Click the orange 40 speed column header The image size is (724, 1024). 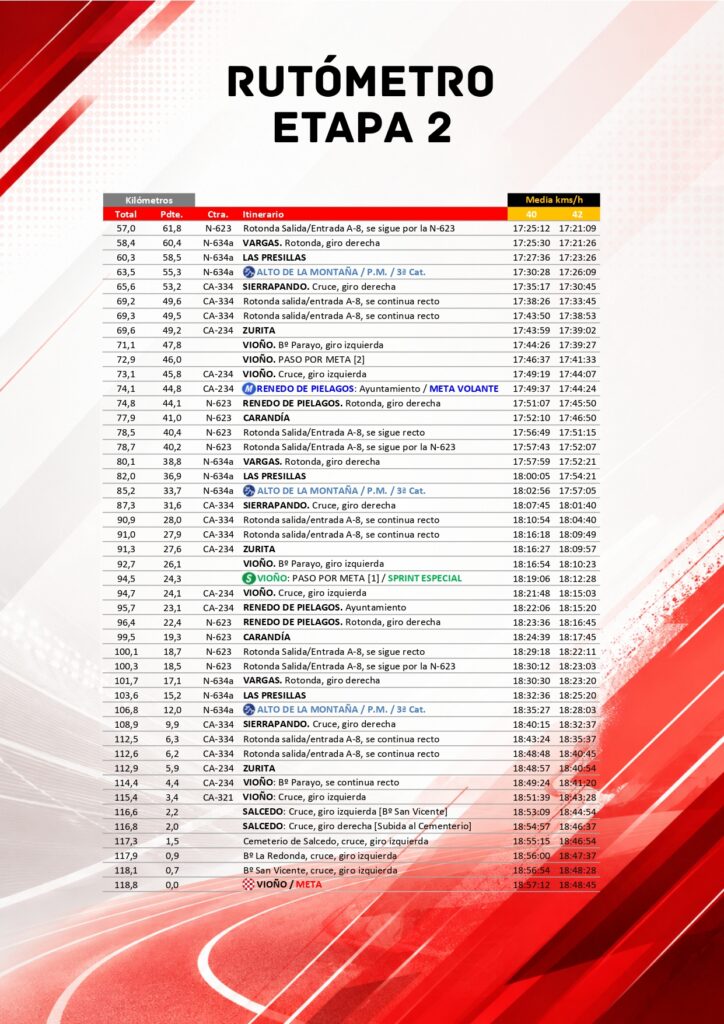pyautogui.click(x=531, y=214)
